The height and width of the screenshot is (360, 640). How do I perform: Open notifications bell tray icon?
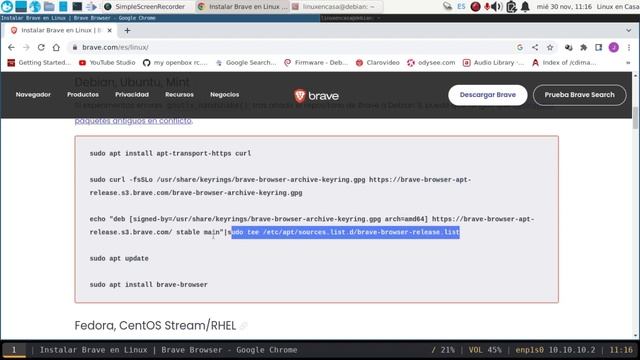pyautogui.click(x=525, y=7)
